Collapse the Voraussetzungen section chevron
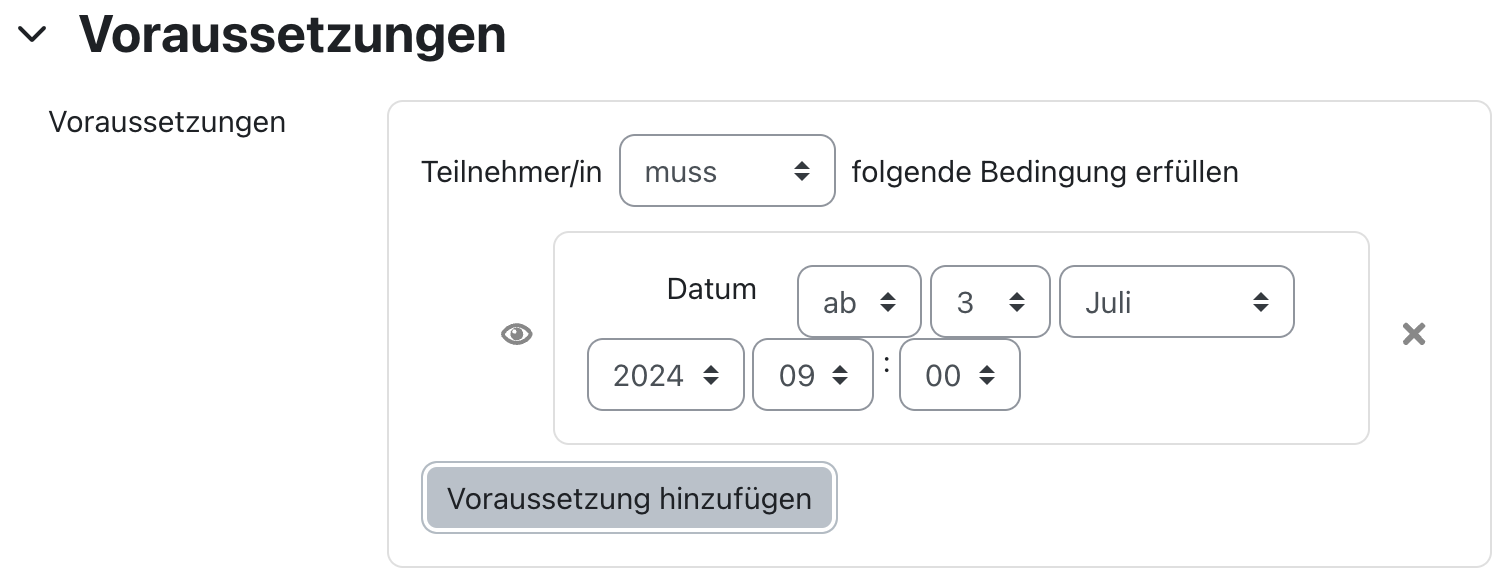1506x586 pixels. [x=33, y=37]
